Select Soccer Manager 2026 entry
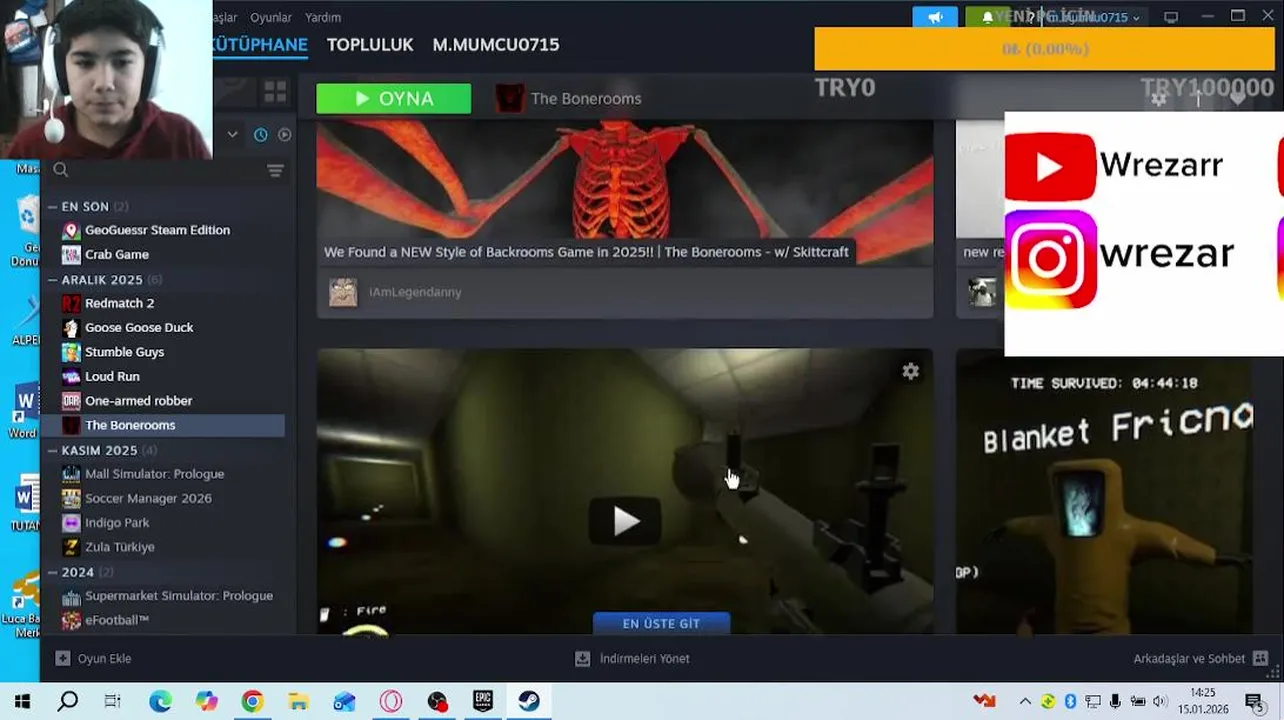 [x=148, y=498]
